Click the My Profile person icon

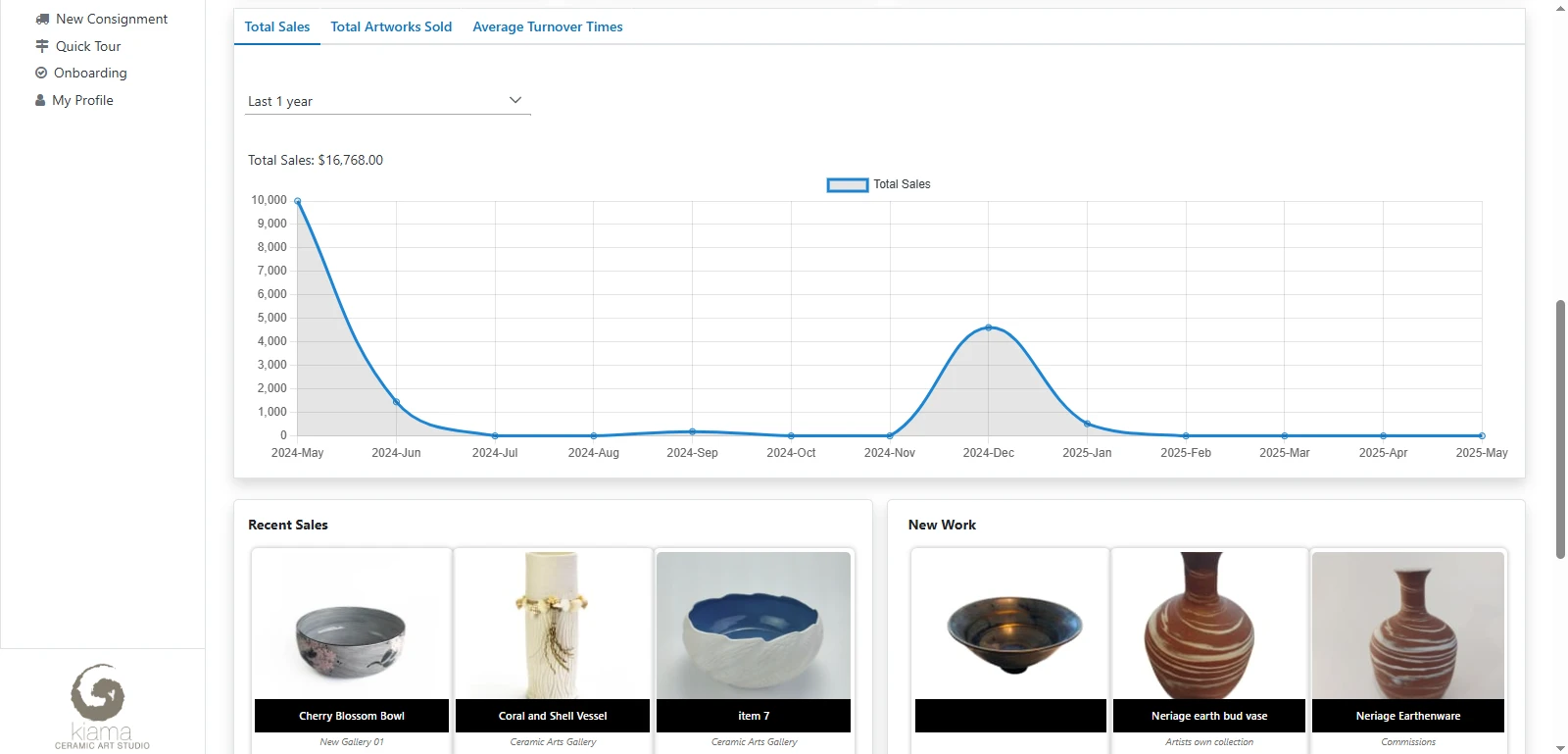(x=40, y=100)
